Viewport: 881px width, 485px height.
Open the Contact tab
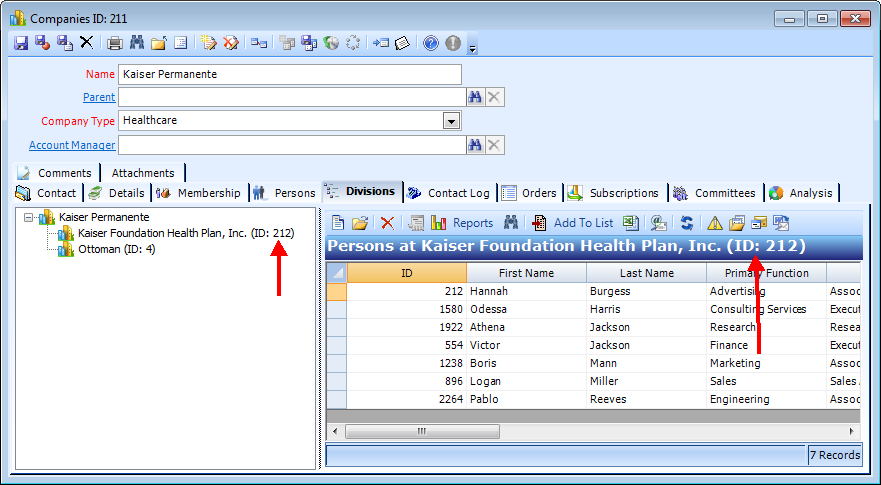click(48, 193)
